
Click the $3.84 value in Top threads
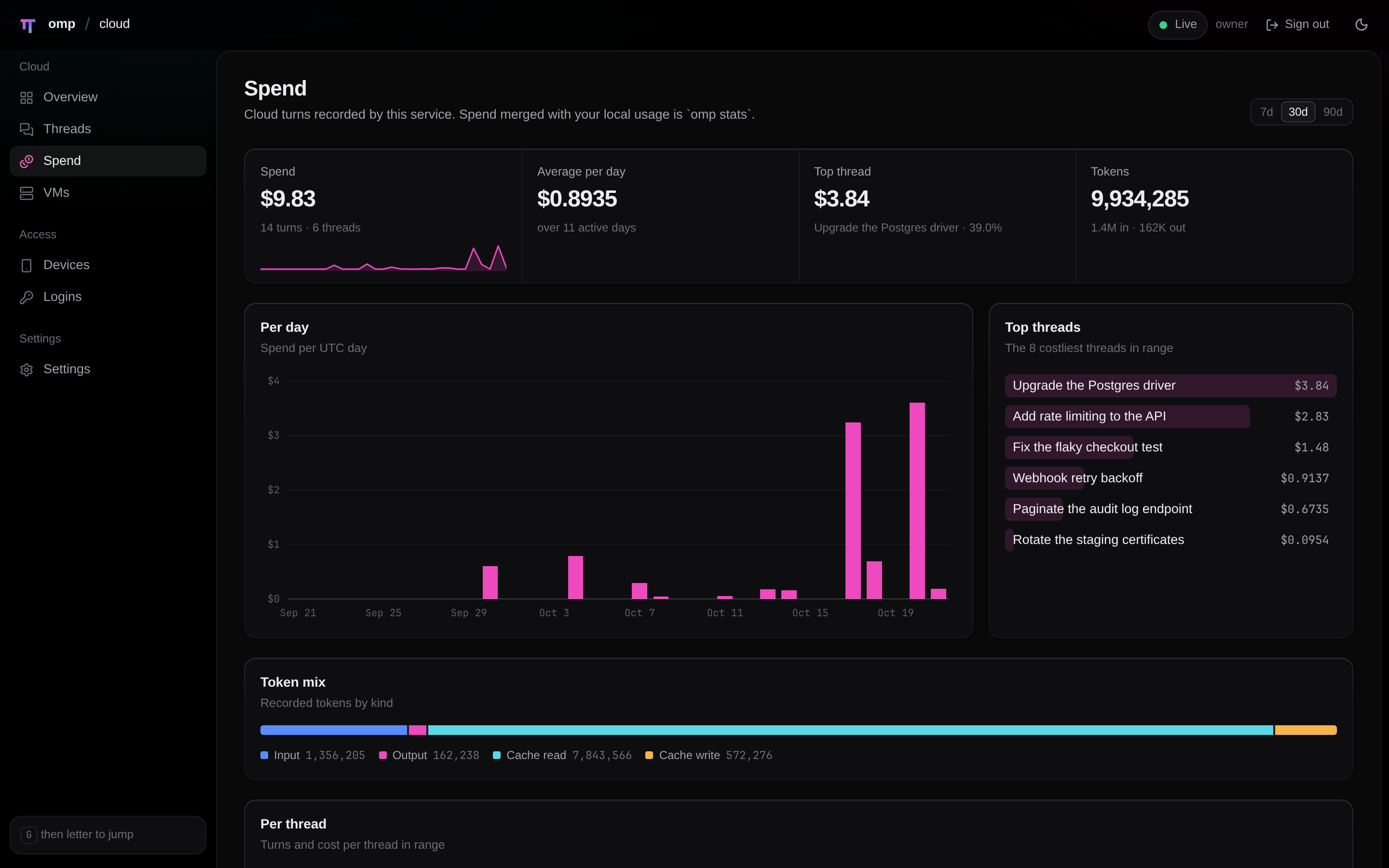[x=1311, y=386]
